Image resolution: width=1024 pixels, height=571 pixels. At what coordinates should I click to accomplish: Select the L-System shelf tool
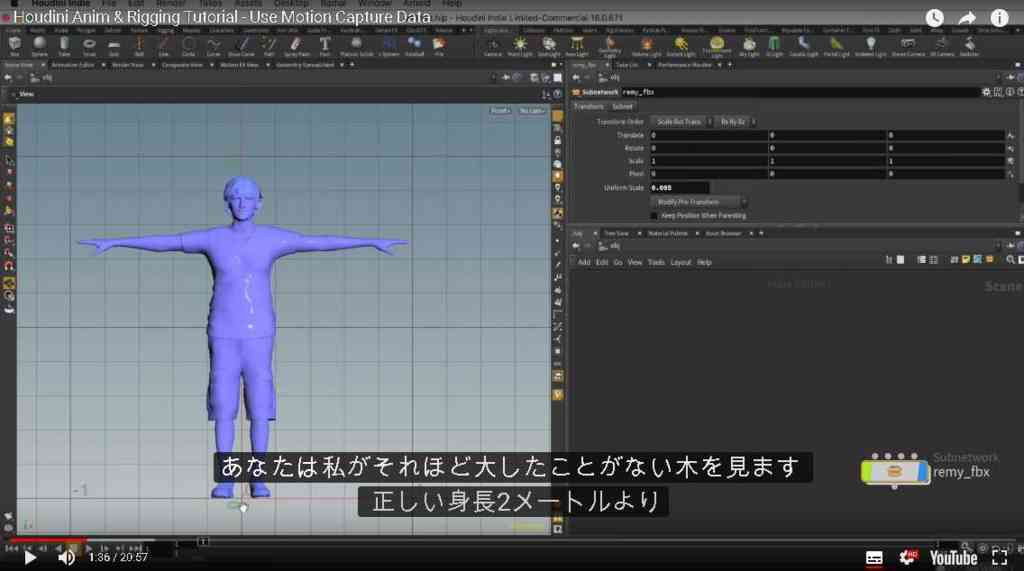tap(389, 46)
